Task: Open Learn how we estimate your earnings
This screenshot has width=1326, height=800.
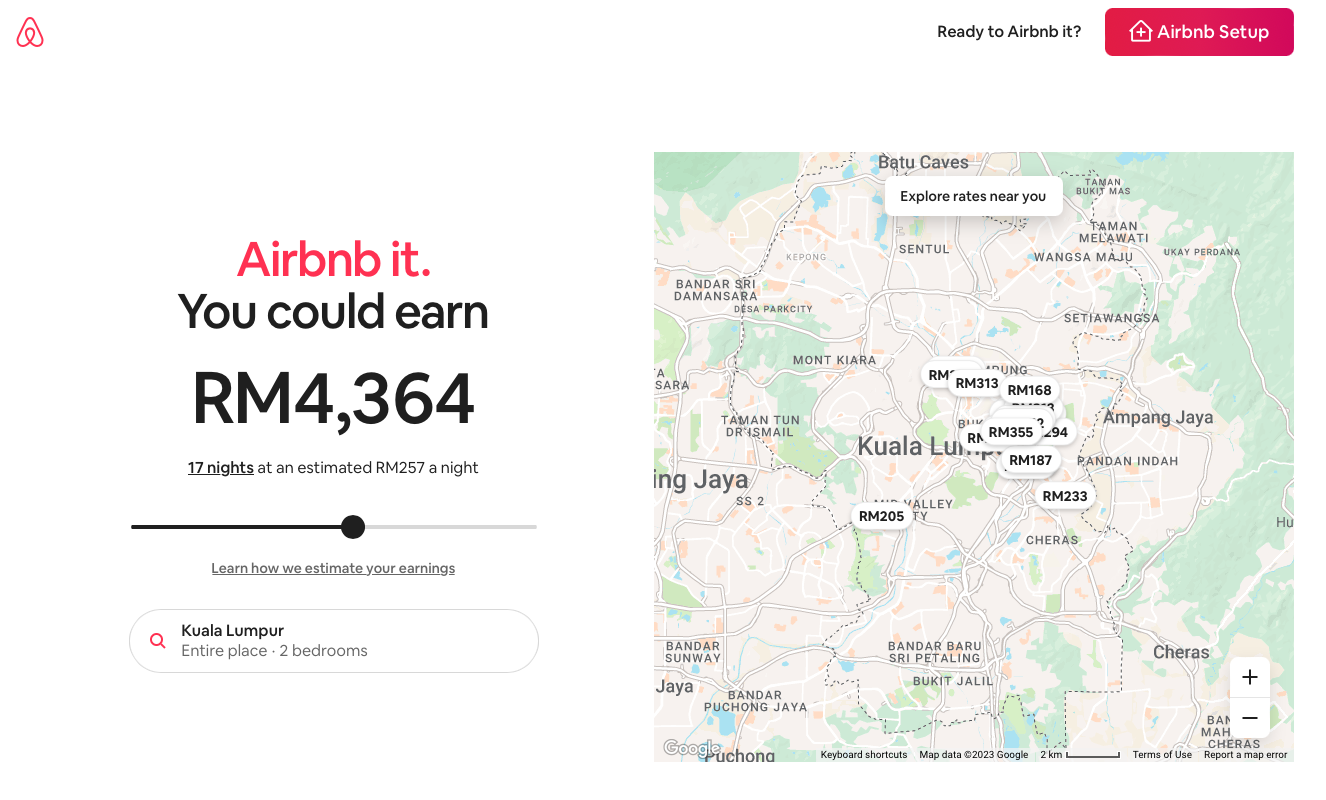Action: point(333,568)
